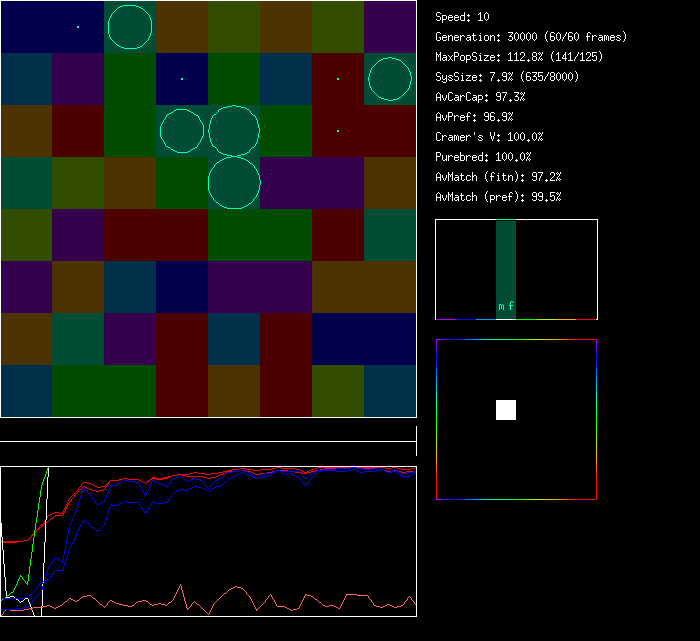Click the circle in the grid's top row
Image resolution: width=700 pixels, height=641 pixels.
(x=130, y=27)
